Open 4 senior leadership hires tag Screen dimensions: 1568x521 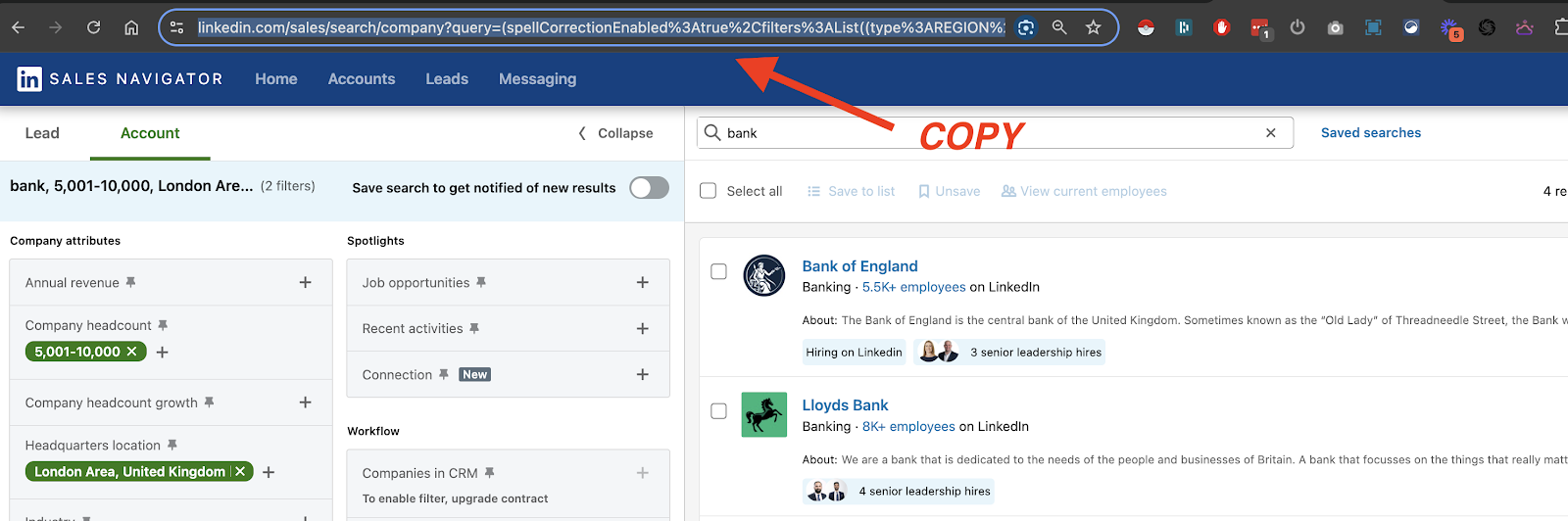898,491
